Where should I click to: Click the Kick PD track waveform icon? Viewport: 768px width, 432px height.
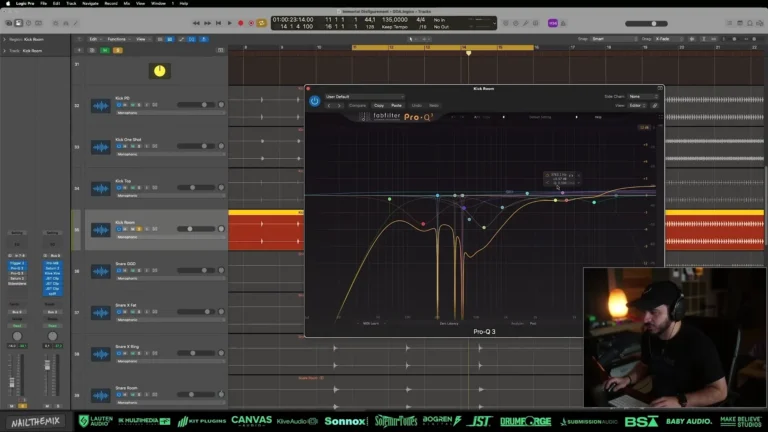[x=100, y=105]
